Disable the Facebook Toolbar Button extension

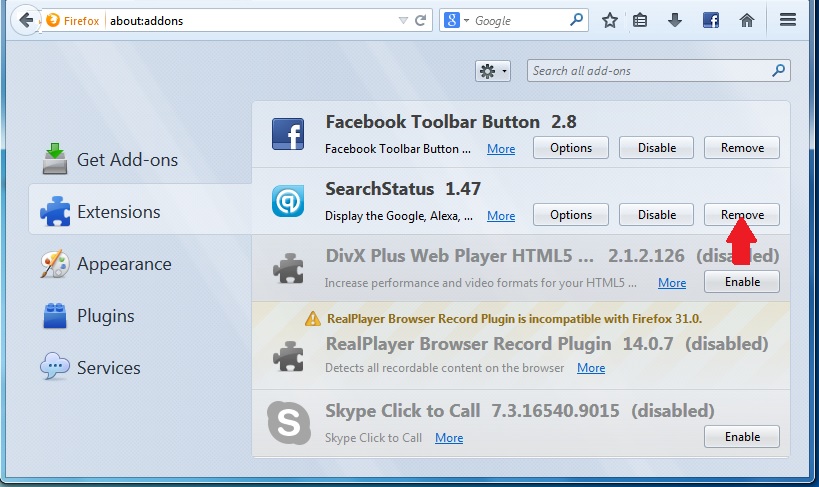(x=657, y=148)
